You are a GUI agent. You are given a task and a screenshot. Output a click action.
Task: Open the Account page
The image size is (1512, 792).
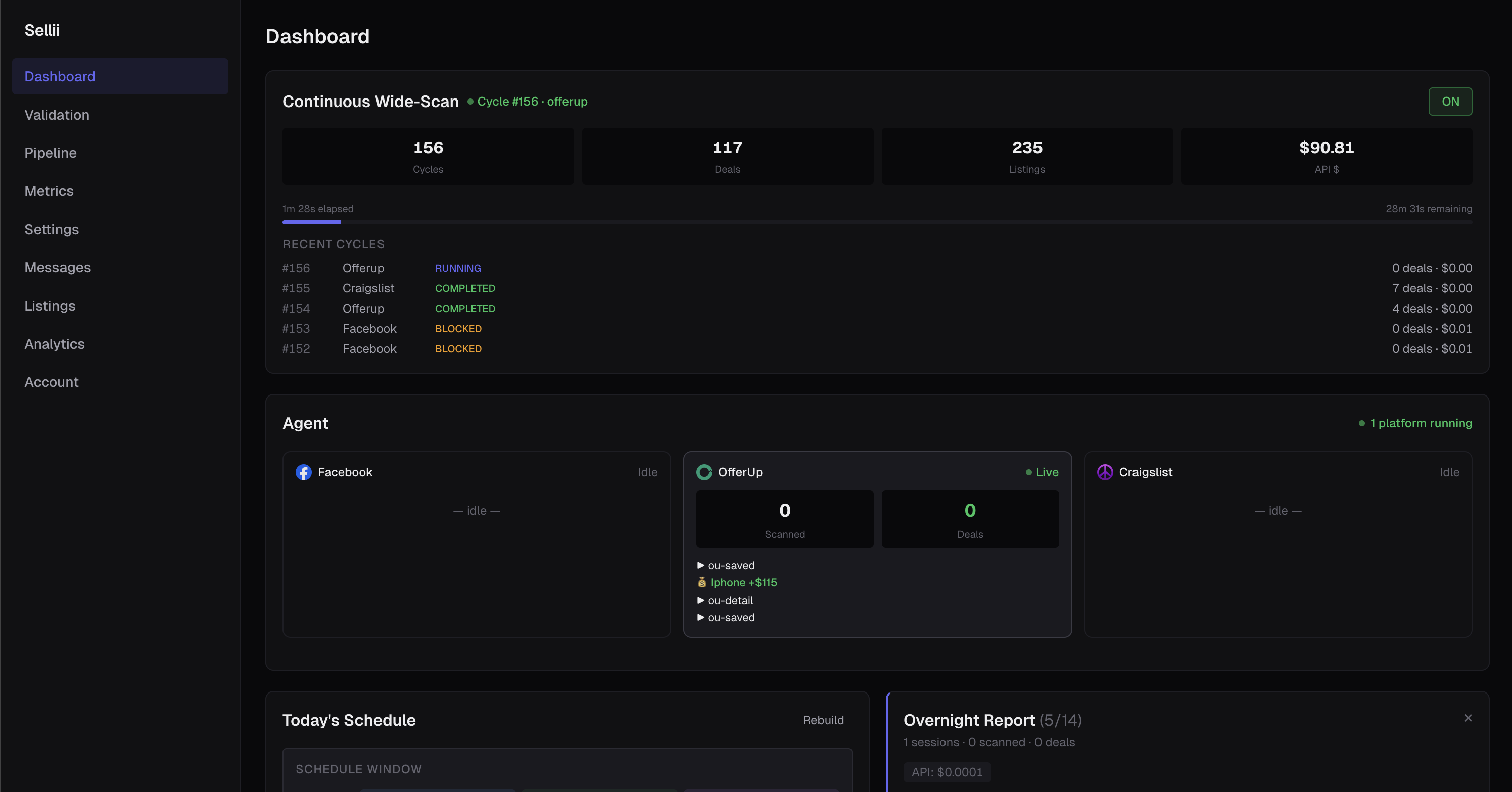coord(120,382)
